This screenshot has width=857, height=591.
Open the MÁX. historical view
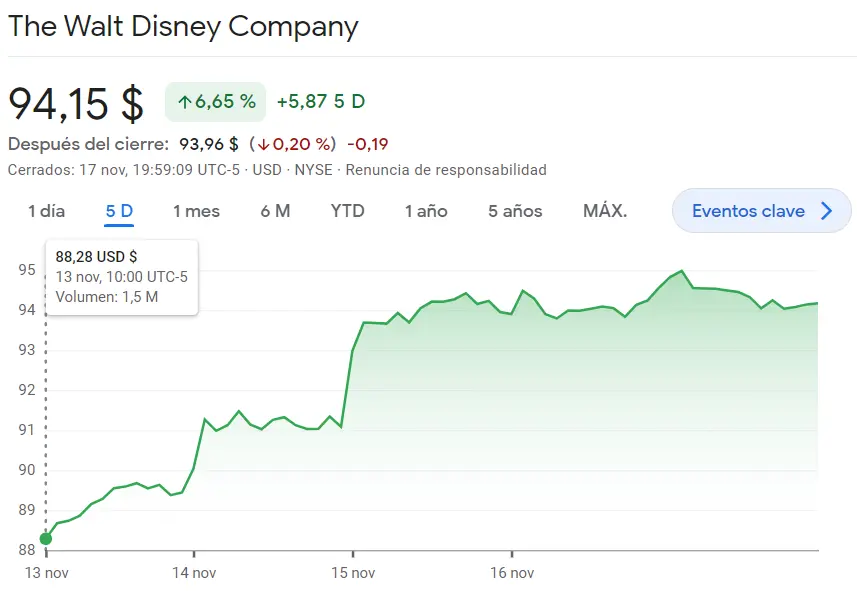coord(604,211)
